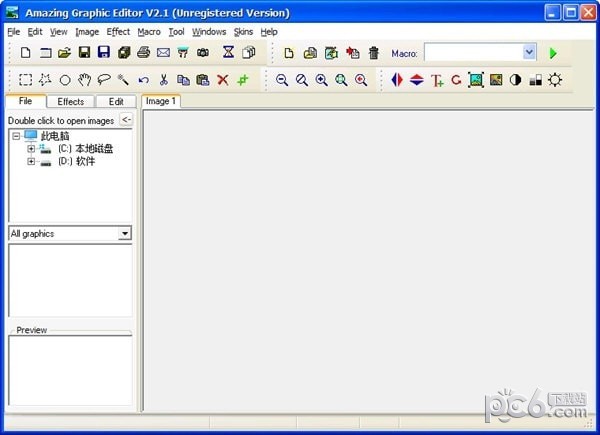Screen dimensions: 600x435
Task: Click the paste clipboard icon
Action: point(203,80)
